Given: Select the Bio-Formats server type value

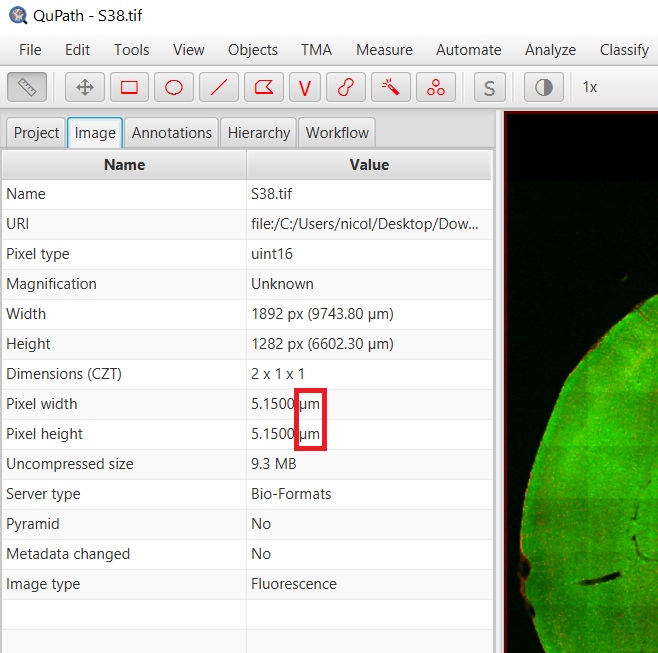Looking at the screenshot, I should point(291,494).
